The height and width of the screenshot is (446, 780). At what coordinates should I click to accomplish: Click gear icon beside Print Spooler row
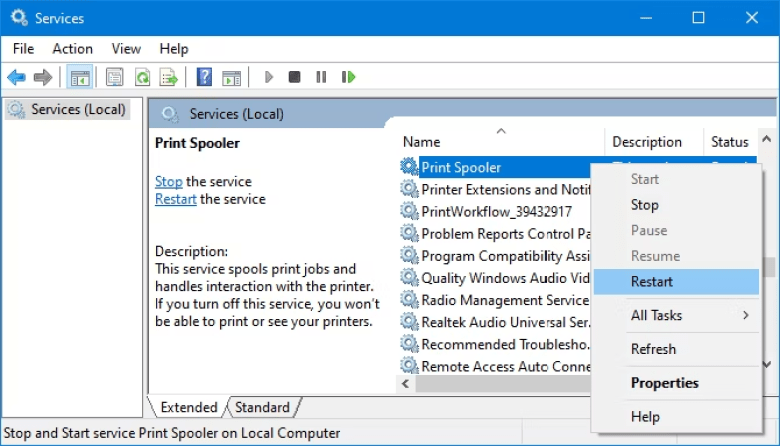point(409,167)
